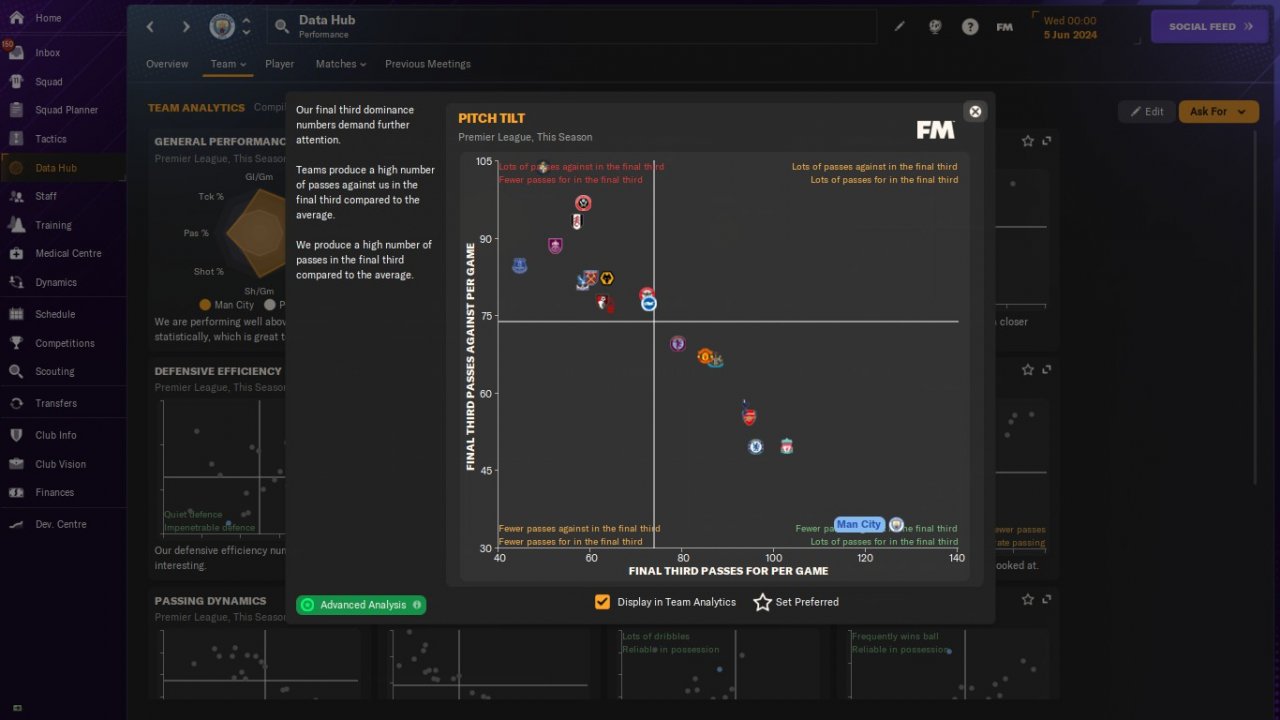
Task: Open the Dev. Centre screen
Action: [x=61, y=524]
